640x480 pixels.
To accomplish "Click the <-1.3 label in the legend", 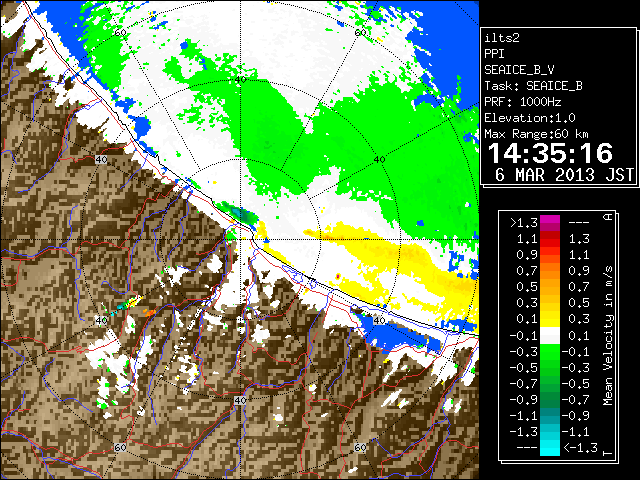I will pyautogui.click(x=580, y=447).
